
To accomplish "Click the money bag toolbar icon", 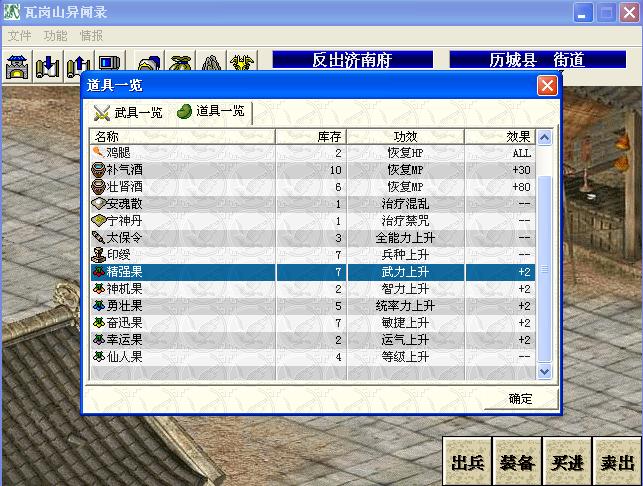I will pyautogui.click(x=180, y=62).
